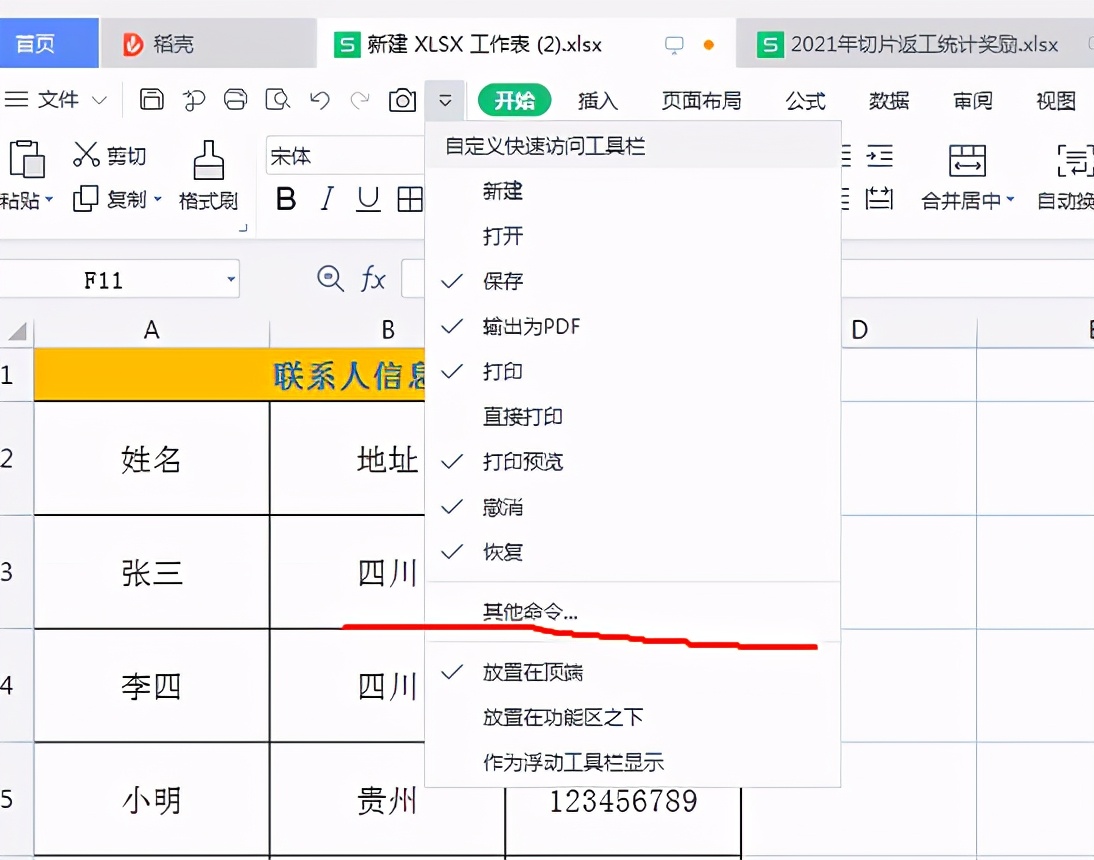Viewport: 1094px width, 860px height.
Task: Open Print Preview from the toolbar icon
Action: (278, 100)
